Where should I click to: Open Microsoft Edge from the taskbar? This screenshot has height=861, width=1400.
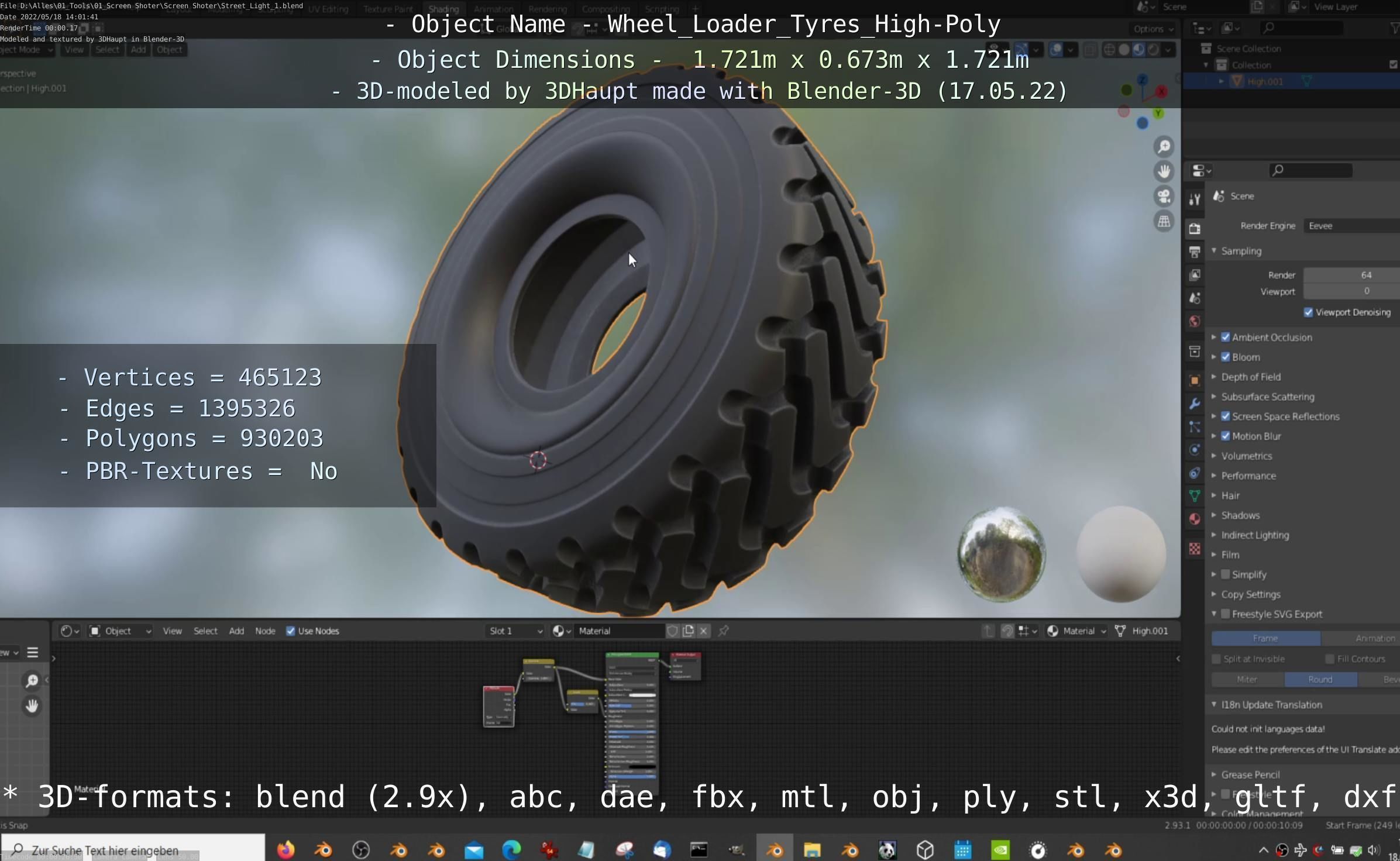[x=511, y=849]
